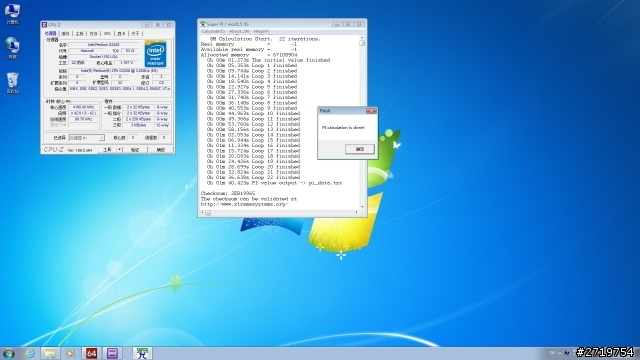
Task: Click the 'Loop 1 finished' line
Action: 252,65
